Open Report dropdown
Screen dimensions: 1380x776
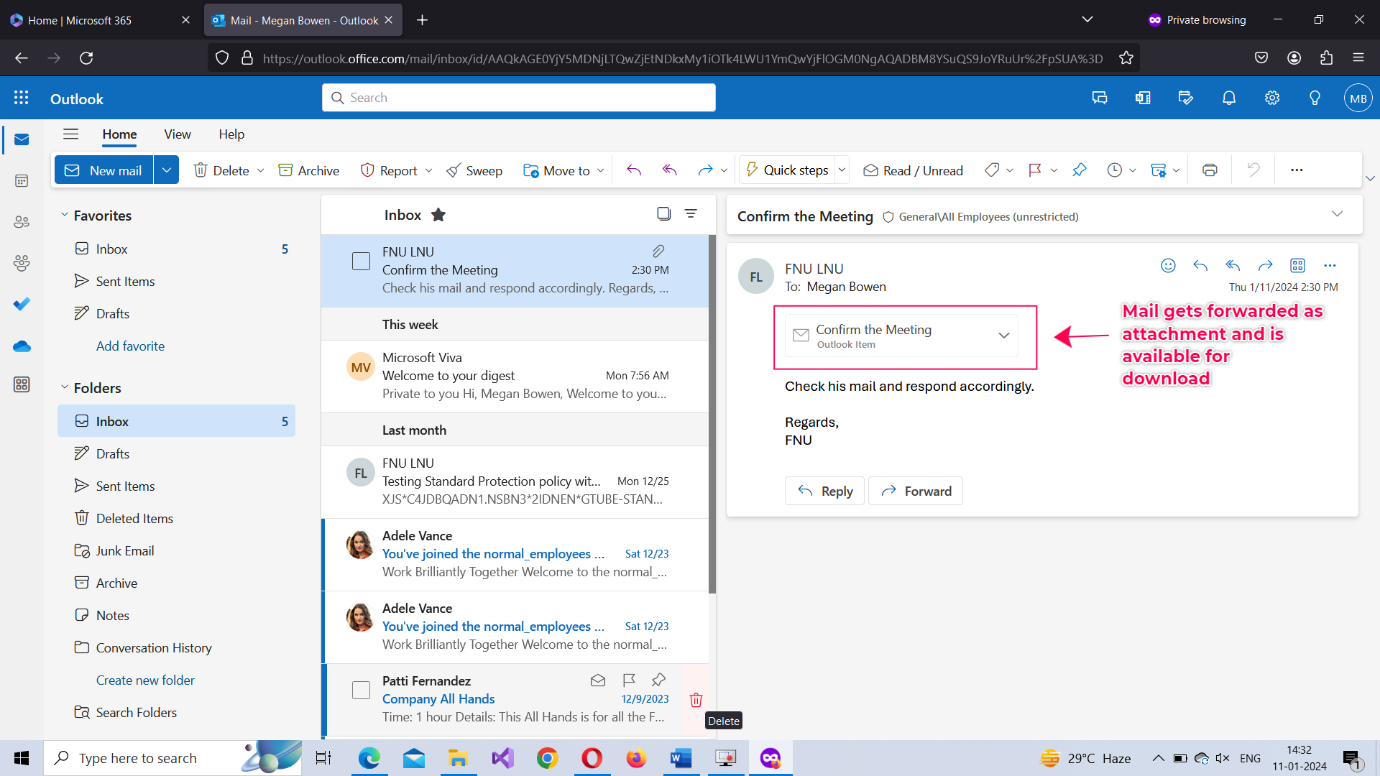click(428, 170)
